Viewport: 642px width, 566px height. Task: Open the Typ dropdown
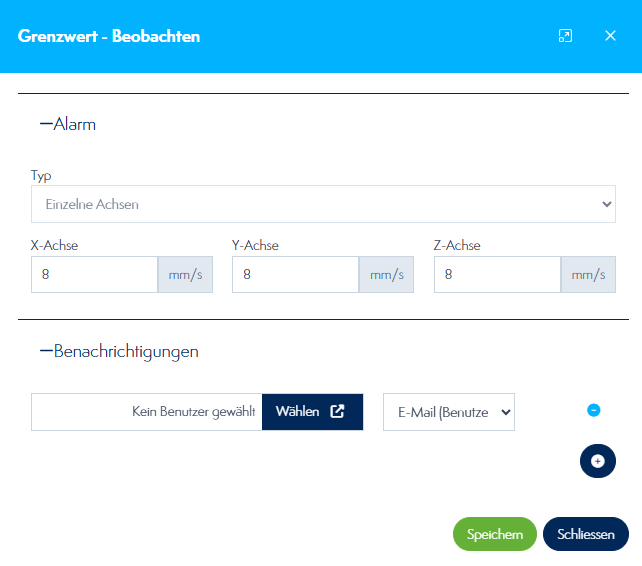tap(323, 204)
